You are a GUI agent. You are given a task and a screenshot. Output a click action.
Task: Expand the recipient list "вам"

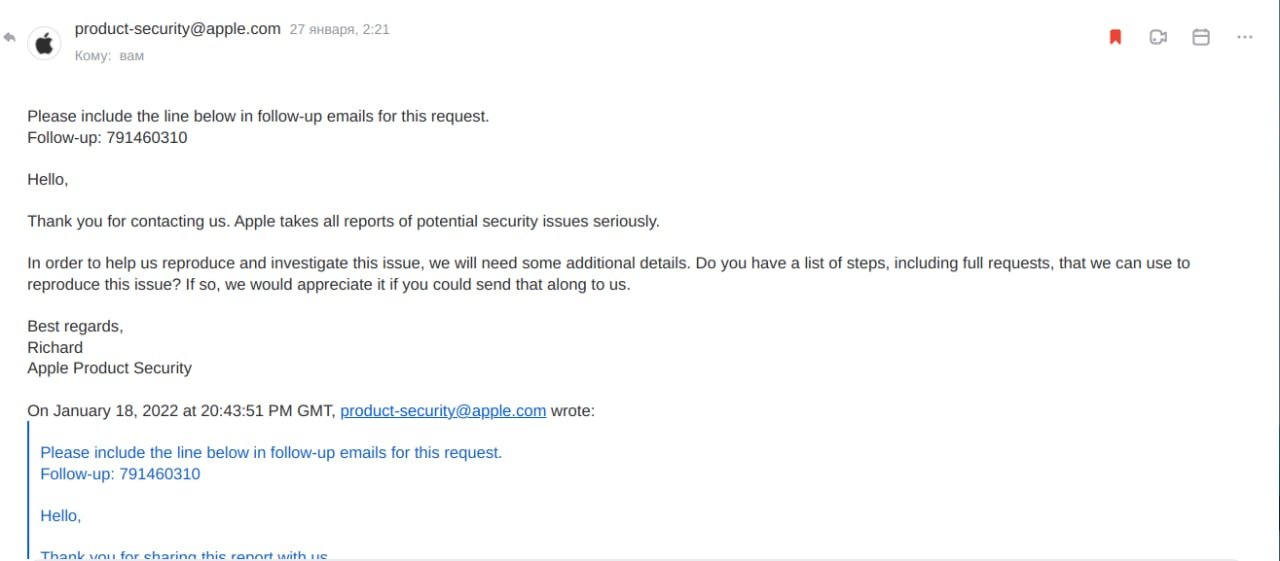pyautogui.click(x=132, y=56)
